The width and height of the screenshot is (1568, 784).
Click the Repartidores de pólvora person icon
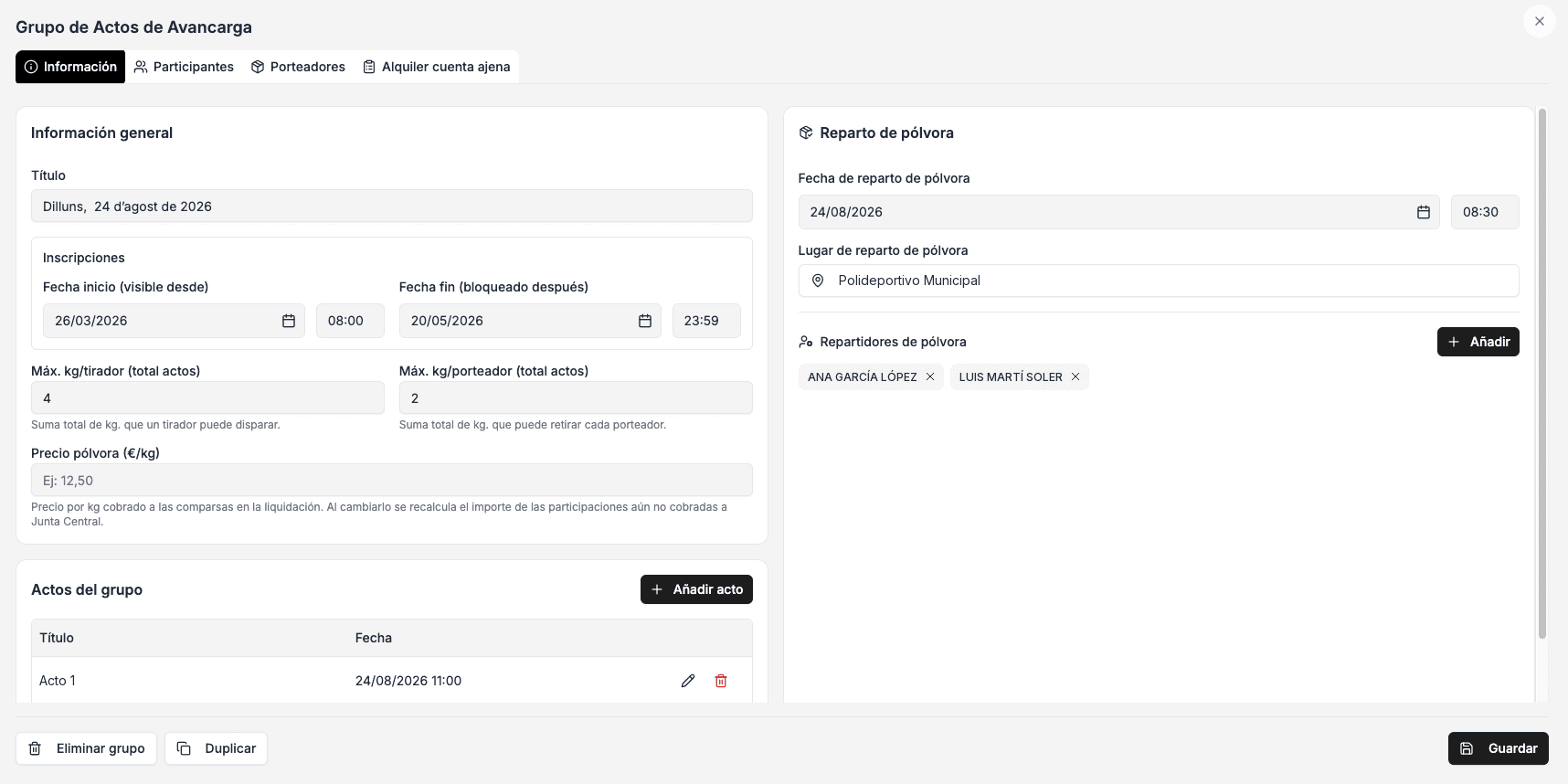(x=806, y=342)
